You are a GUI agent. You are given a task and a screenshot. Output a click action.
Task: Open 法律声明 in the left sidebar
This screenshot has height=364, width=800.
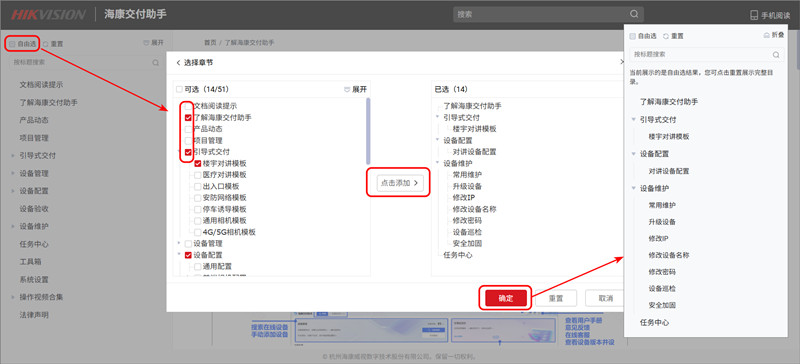point(34,315)
